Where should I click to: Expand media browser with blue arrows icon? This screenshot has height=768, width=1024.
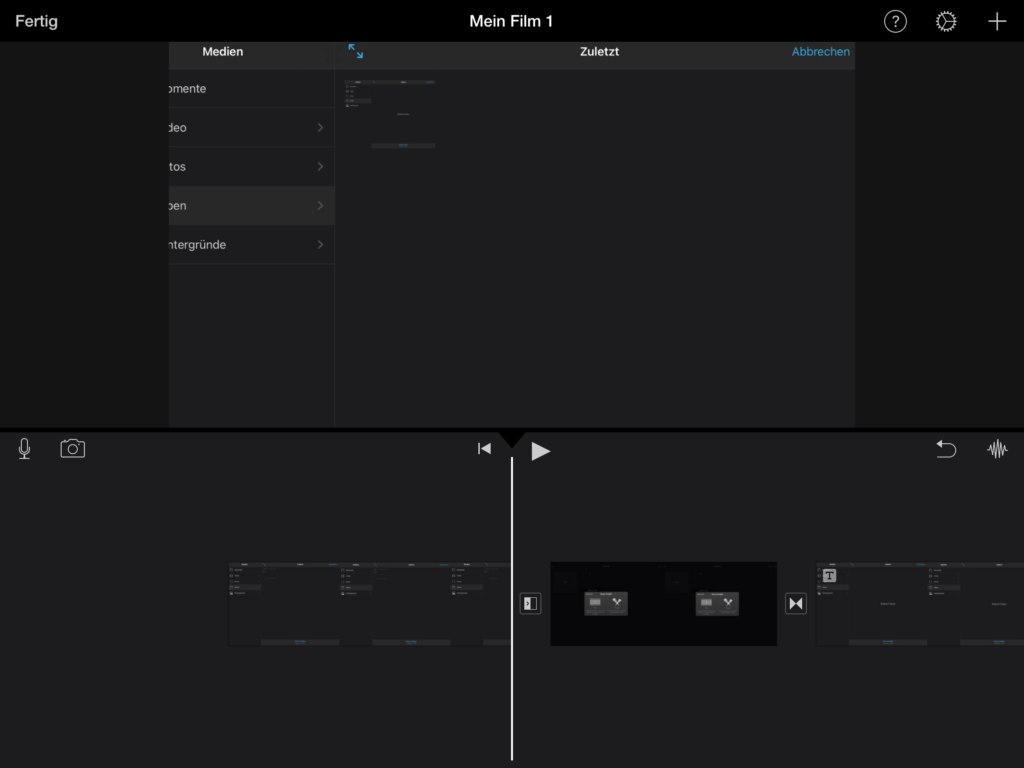point(356,51)
